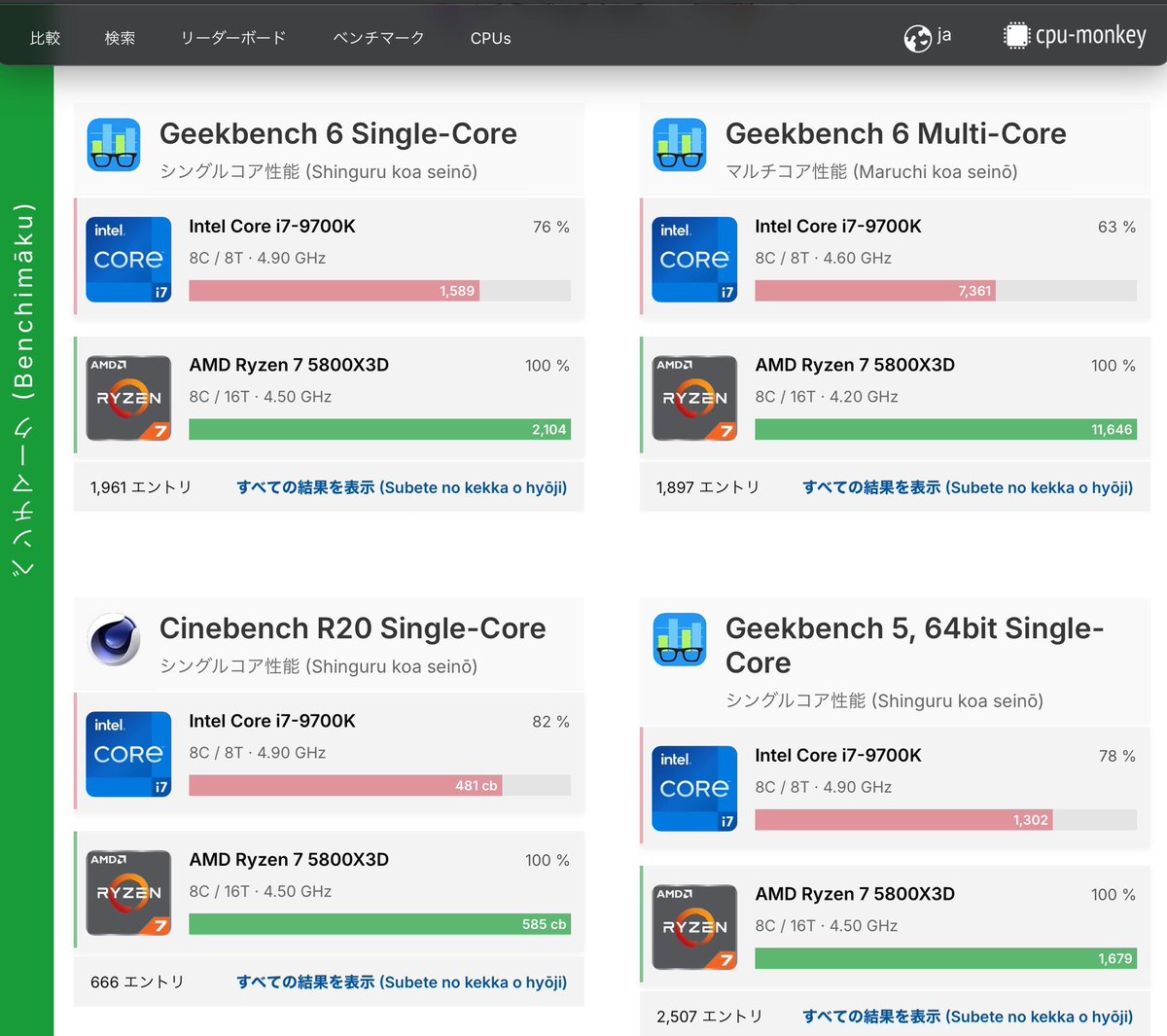The height and width of the screenshot is (1036, 1167).
Task: Click the 7,361 score bar
Action: 874,291
